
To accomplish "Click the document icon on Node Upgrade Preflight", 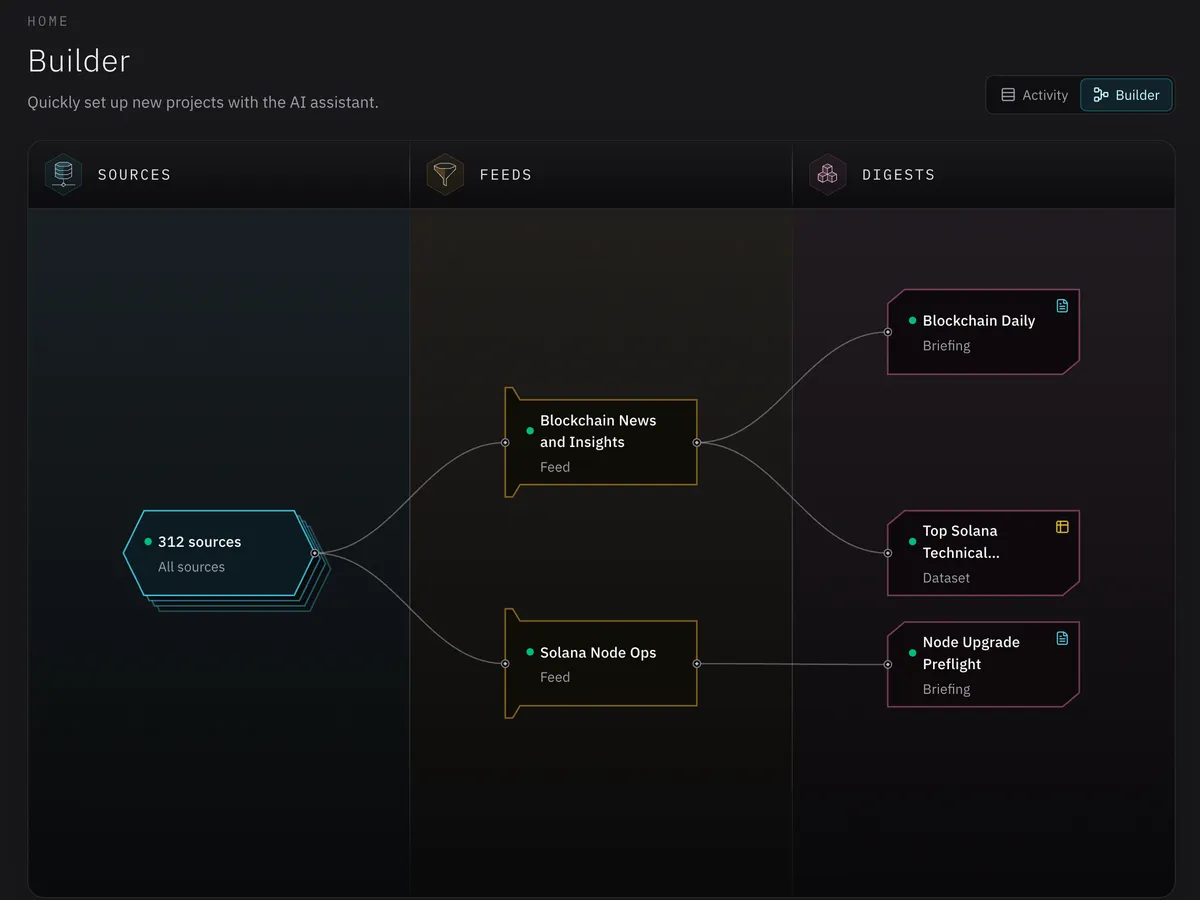I will pos(1062,638).
